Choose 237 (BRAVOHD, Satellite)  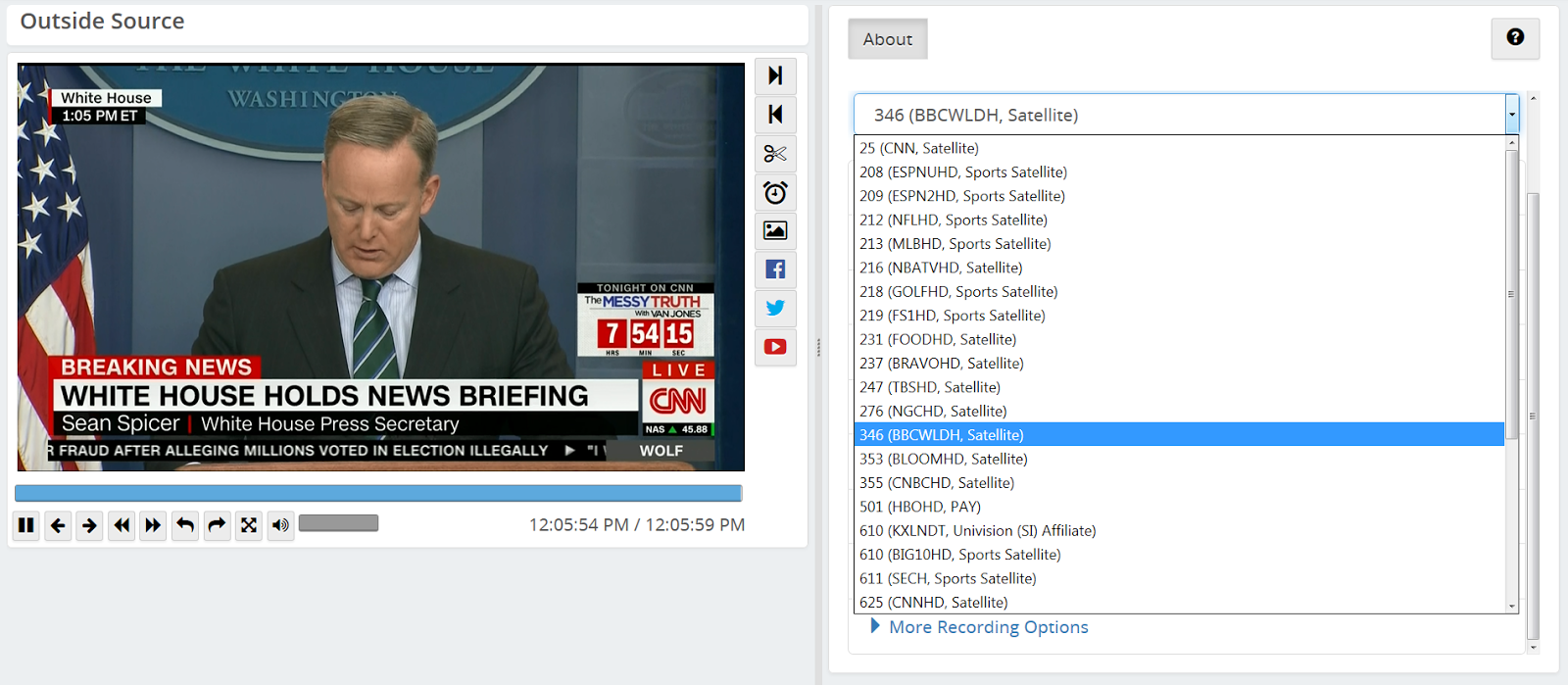[x=1179, y=363]
